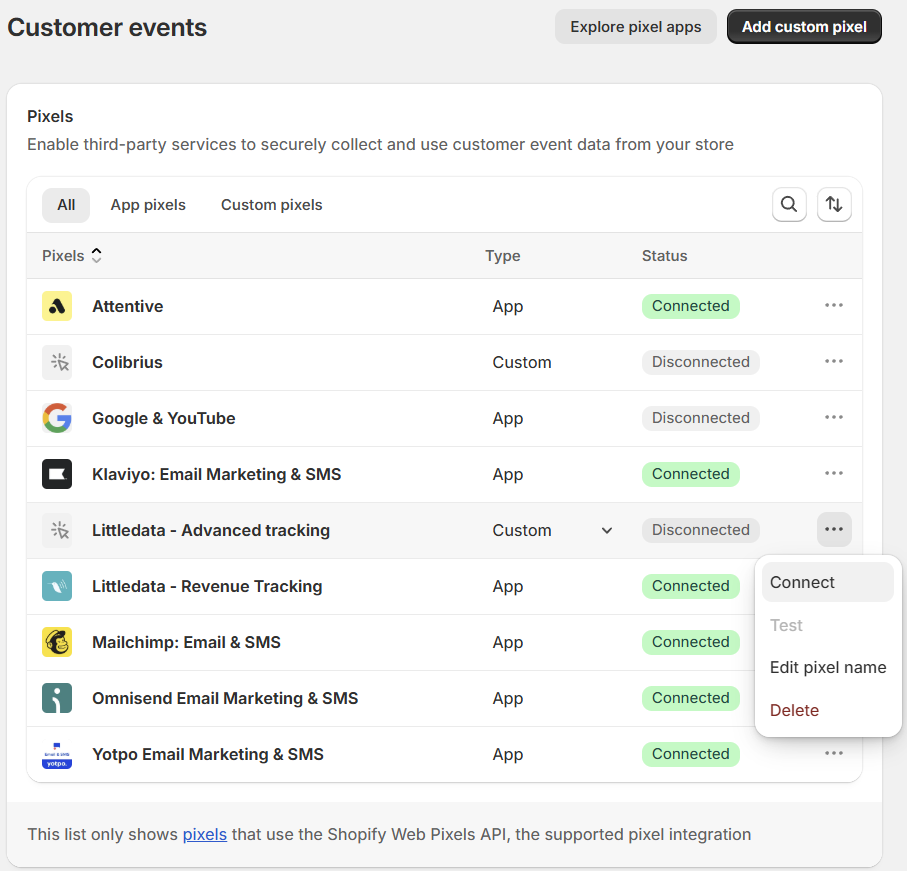
Task: Click the App type cell for Attentive
Action: 508,307
